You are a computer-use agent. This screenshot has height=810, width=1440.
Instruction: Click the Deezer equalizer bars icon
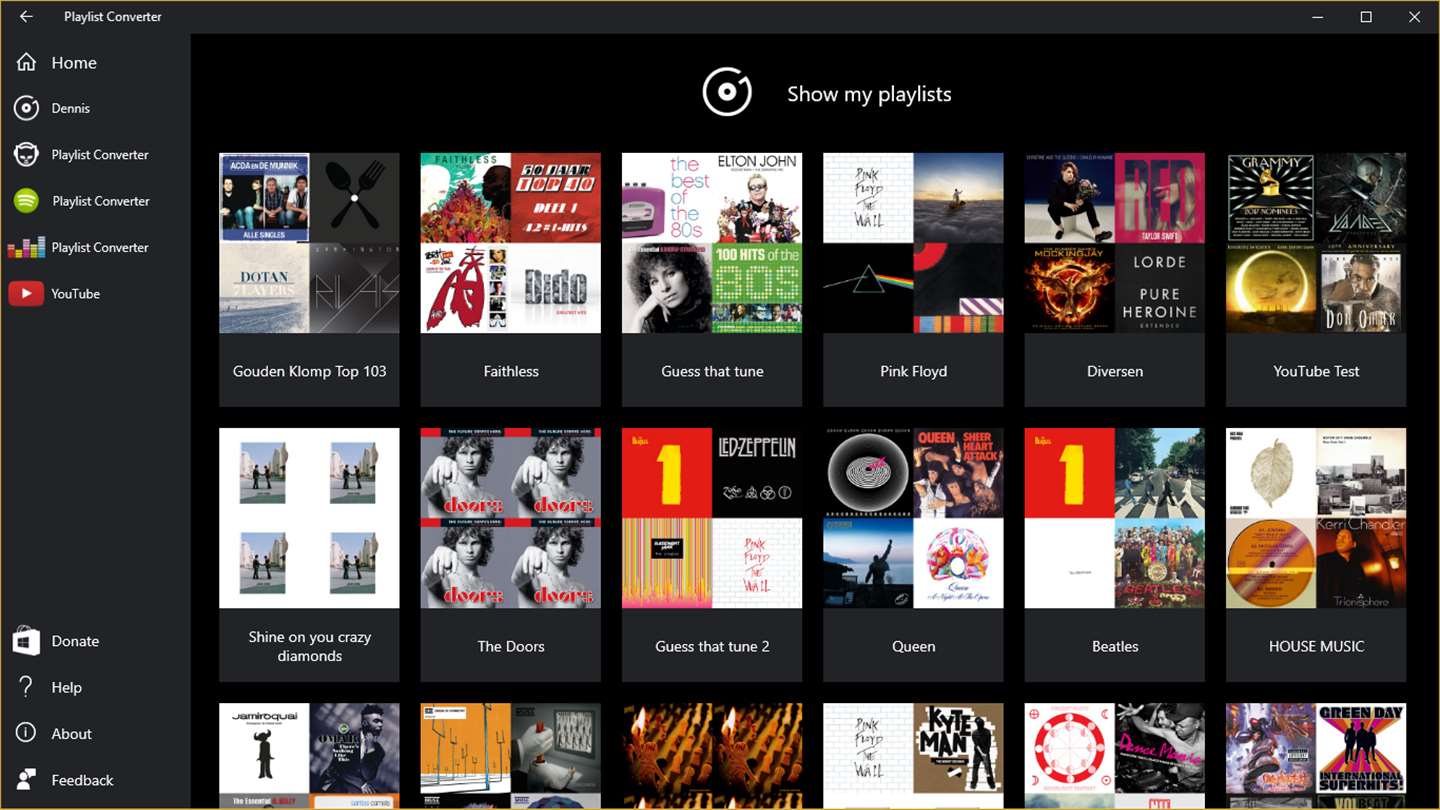[x=26, y=247]
